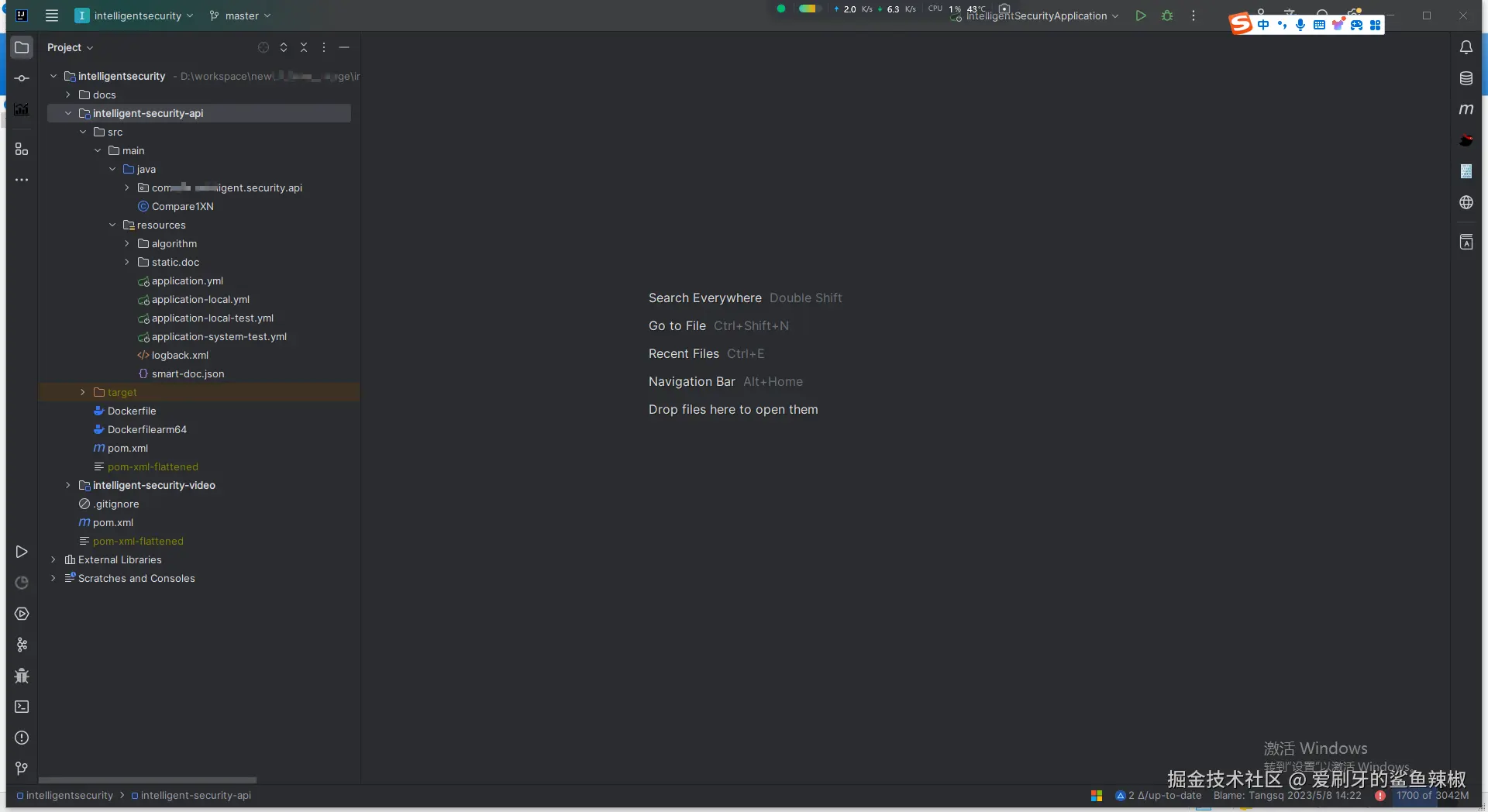Open Project panel options menu
The width and height of the screenshot is (1488, 812).
[324, 47]
